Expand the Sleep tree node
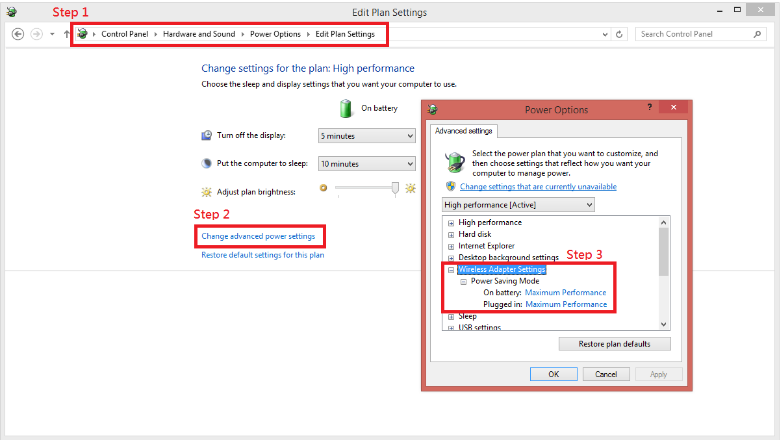The height and width of the screenshot is (440, 782). (x=451, y=316)
